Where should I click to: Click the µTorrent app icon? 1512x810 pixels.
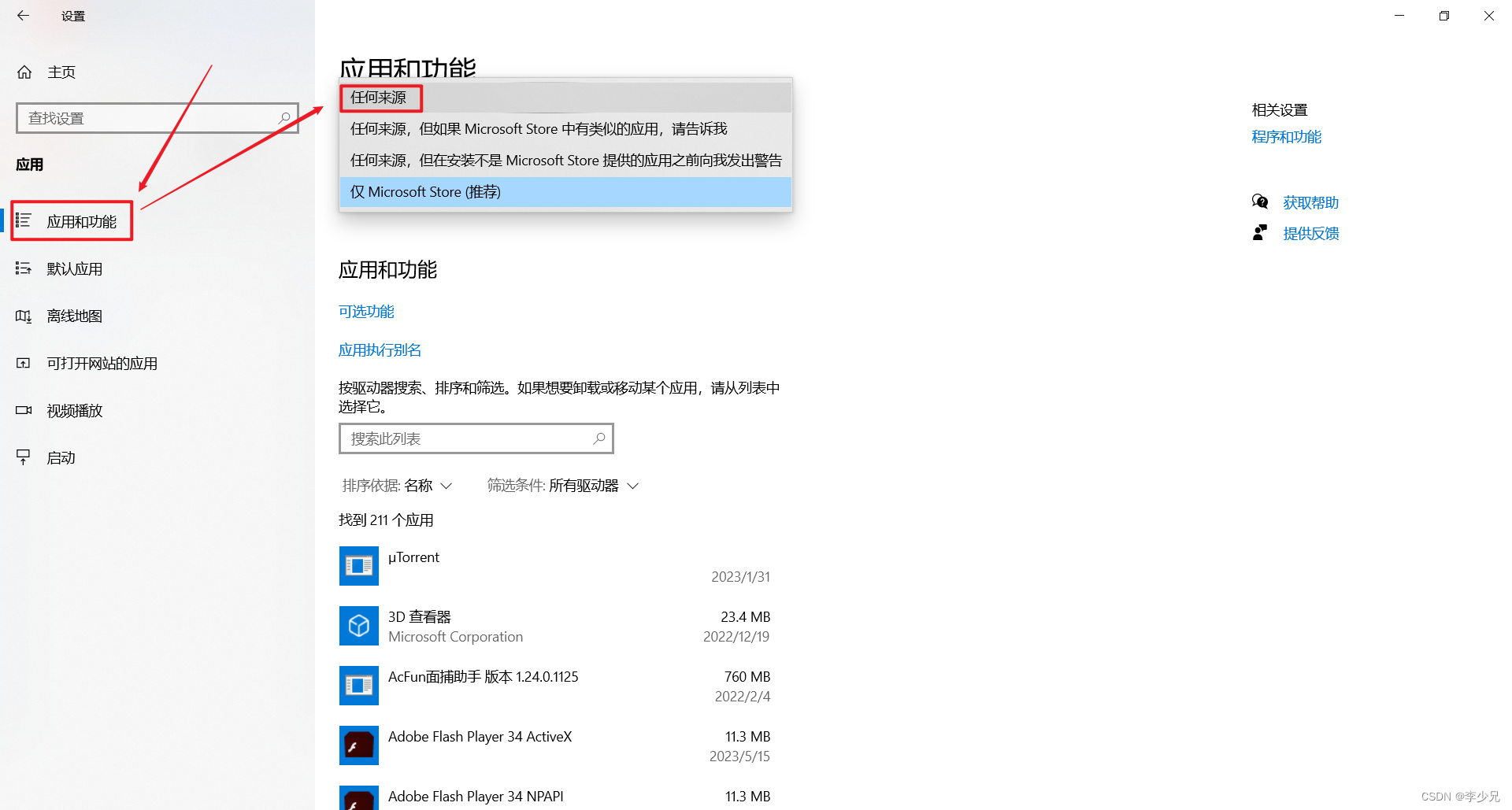pos(359,566)
